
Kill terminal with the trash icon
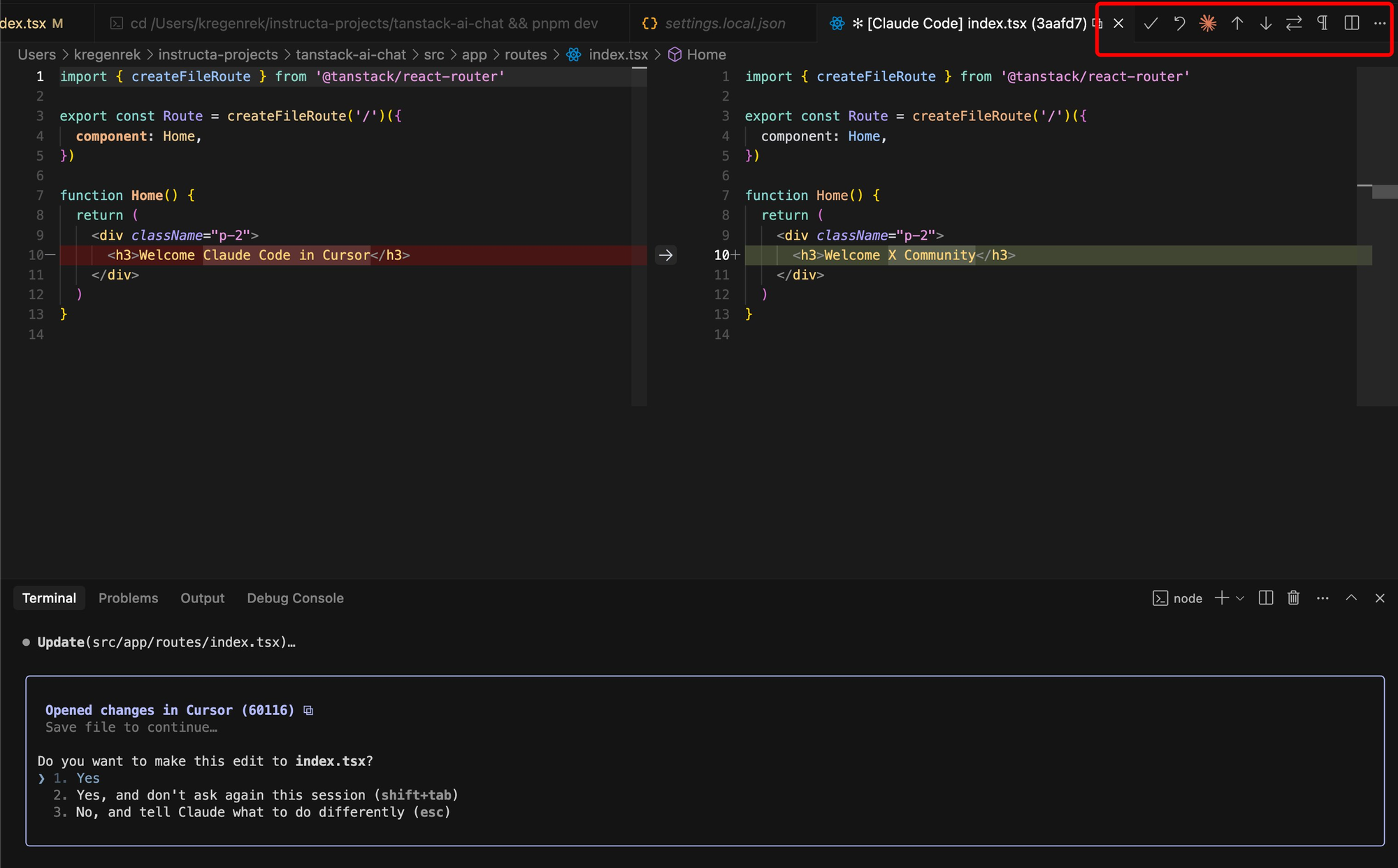coord(1294,598)
